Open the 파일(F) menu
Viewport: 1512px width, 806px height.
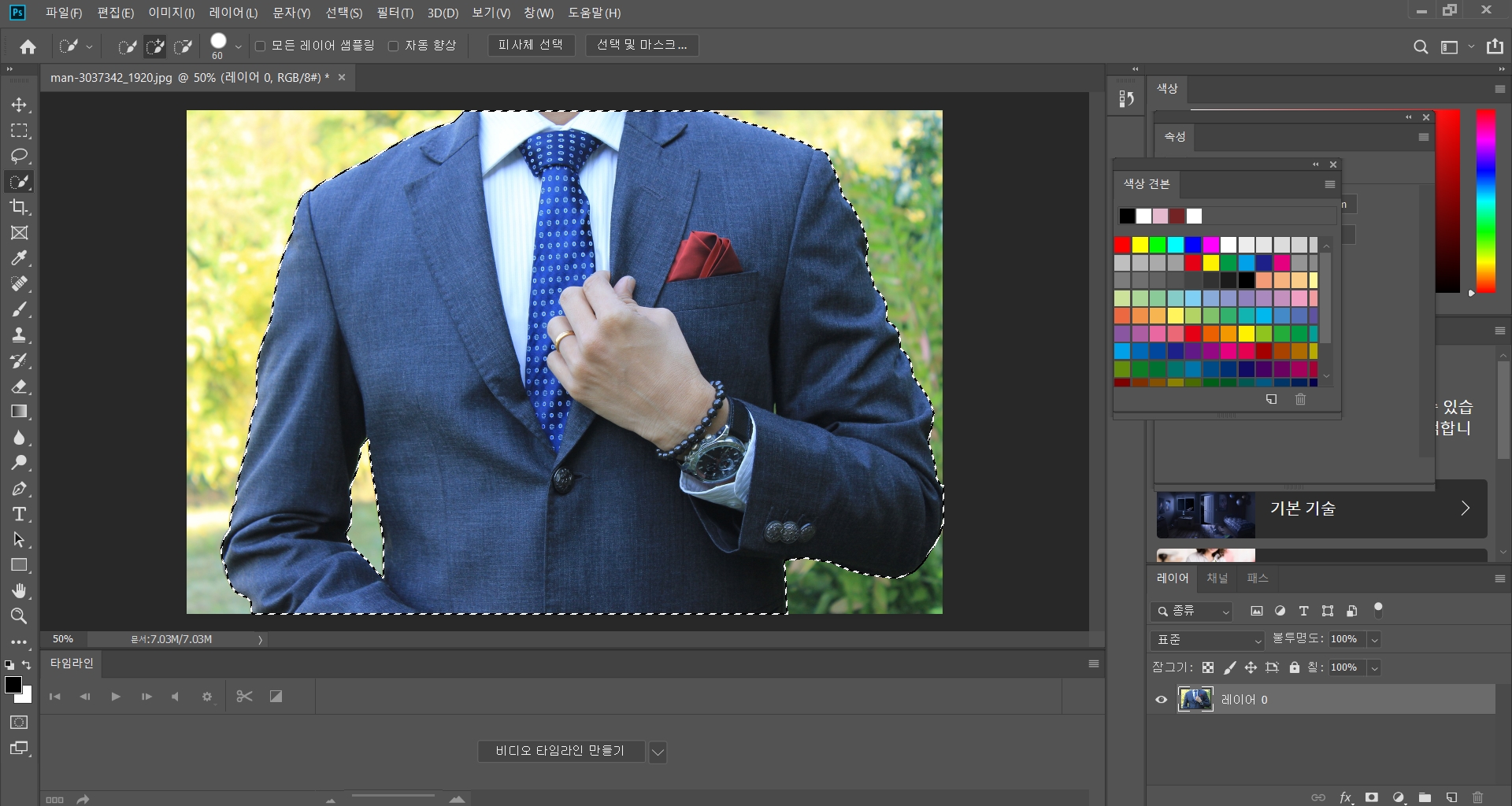coord(63,13)
